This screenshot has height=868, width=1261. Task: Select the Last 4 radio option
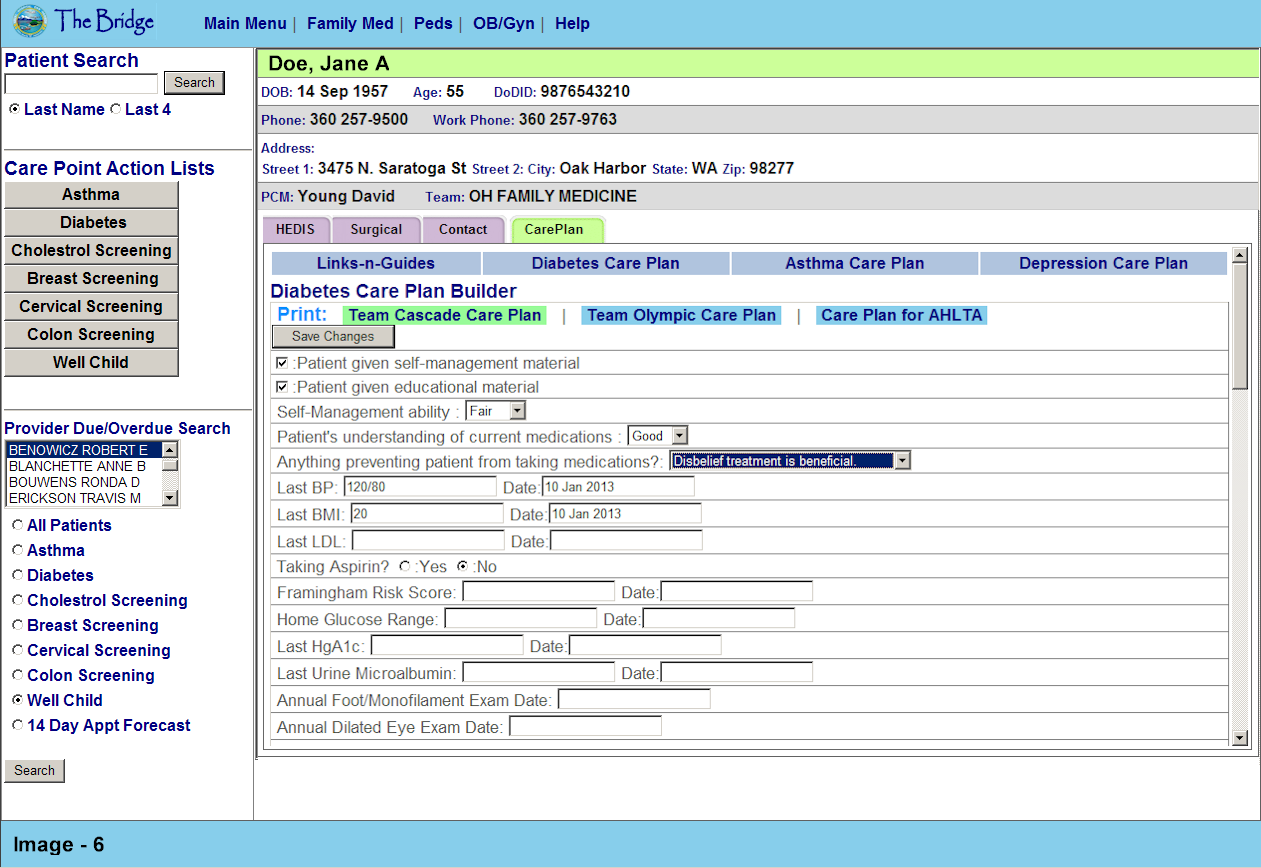pyautogui.click(x=116, y=109)
